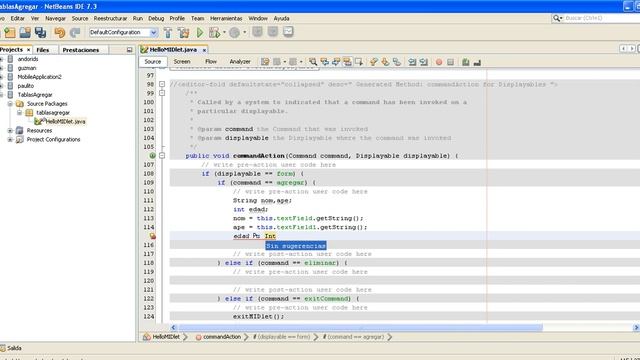This screenshot has height=360, width=640.
Task: Jump to Last Edit in editor toolbar
Action: 265,62
